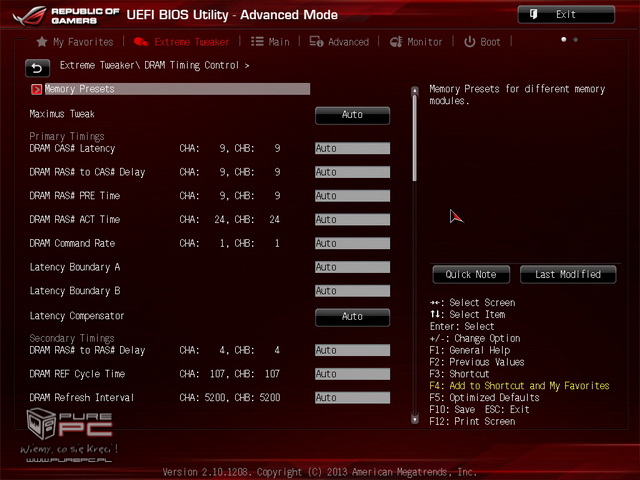The height and width of the screenshot is (480, 640).
Task: Click the 'F5: Optimized Defaults' hint
Action: (x=484, y=398)
